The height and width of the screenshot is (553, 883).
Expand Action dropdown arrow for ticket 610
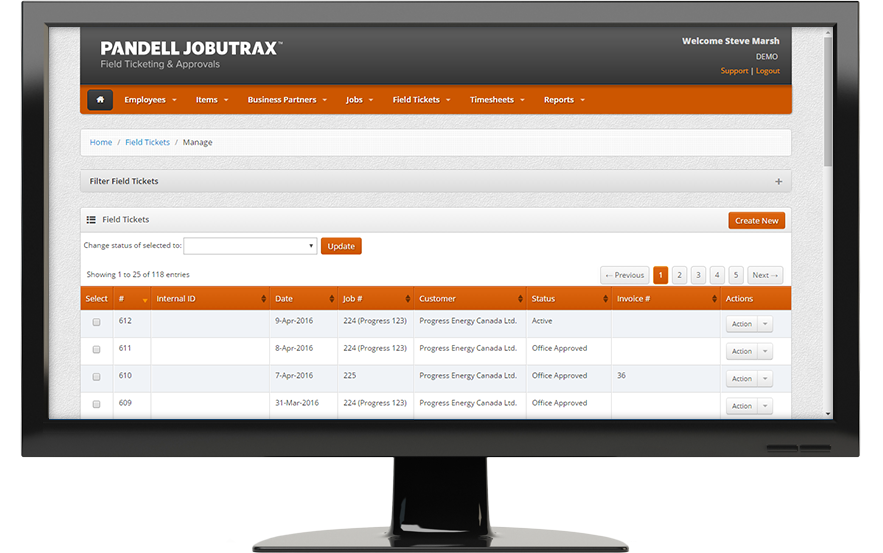click(x=765, y=379)
